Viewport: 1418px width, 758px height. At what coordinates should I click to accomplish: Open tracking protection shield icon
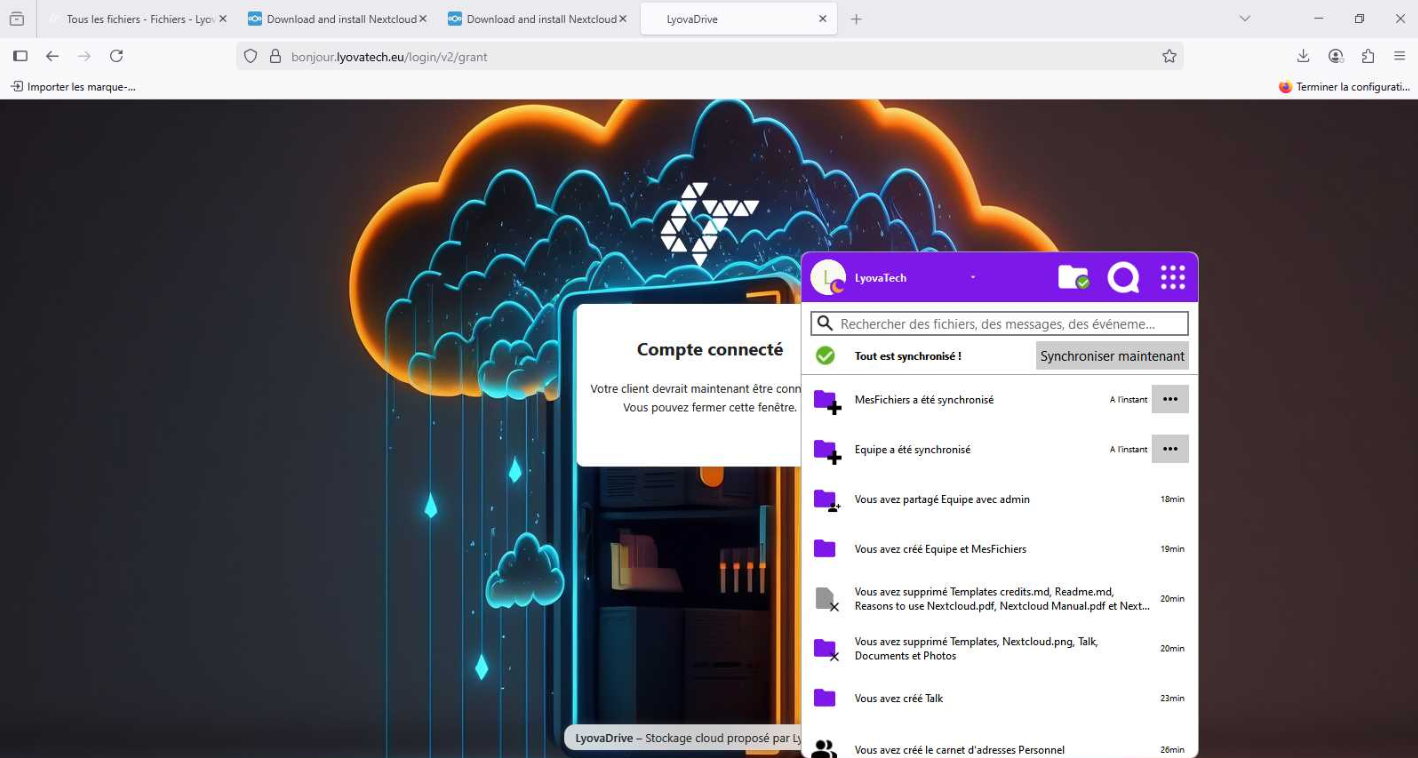click(x=251, y=56)
